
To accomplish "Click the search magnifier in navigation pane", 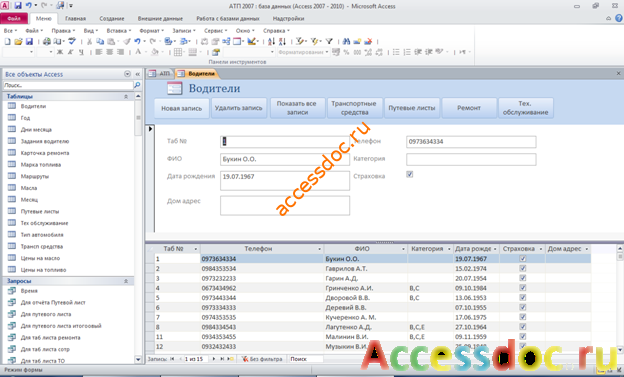I will pos(137,85).
